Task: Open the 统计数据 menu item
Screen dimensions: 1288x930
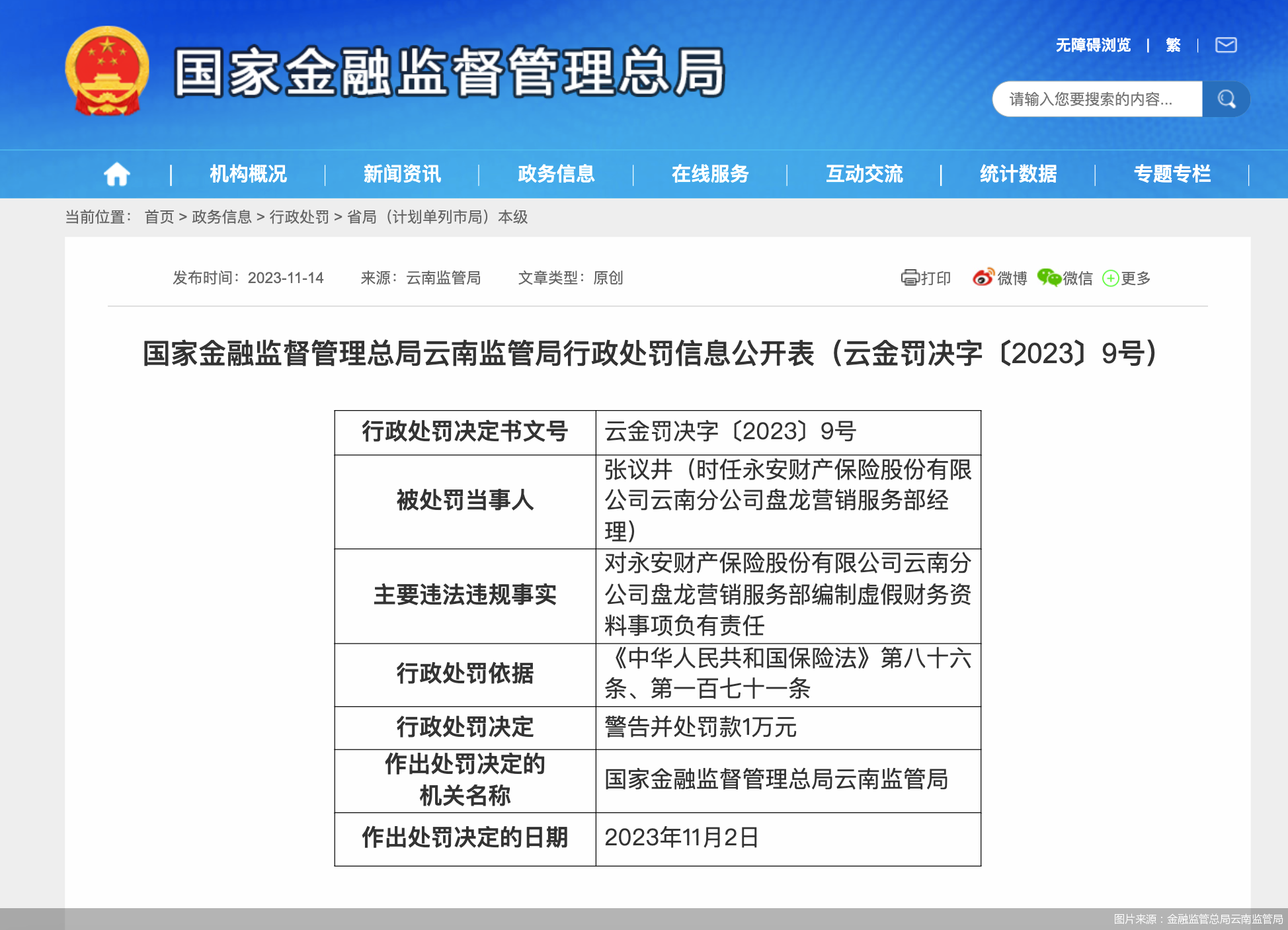Action: point(1018,173)
